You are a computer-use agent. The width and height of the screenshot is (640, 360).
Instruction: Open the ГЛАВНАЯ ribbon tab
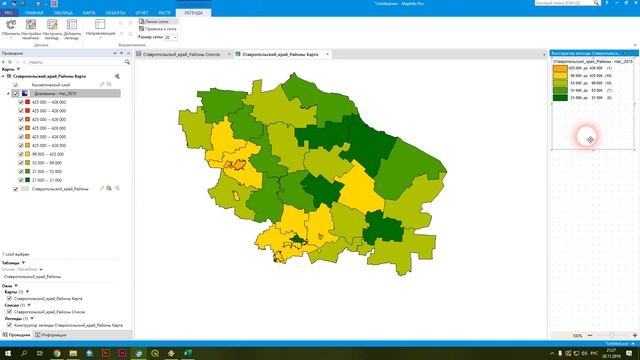pyautogui.click(x=34, y=13)
